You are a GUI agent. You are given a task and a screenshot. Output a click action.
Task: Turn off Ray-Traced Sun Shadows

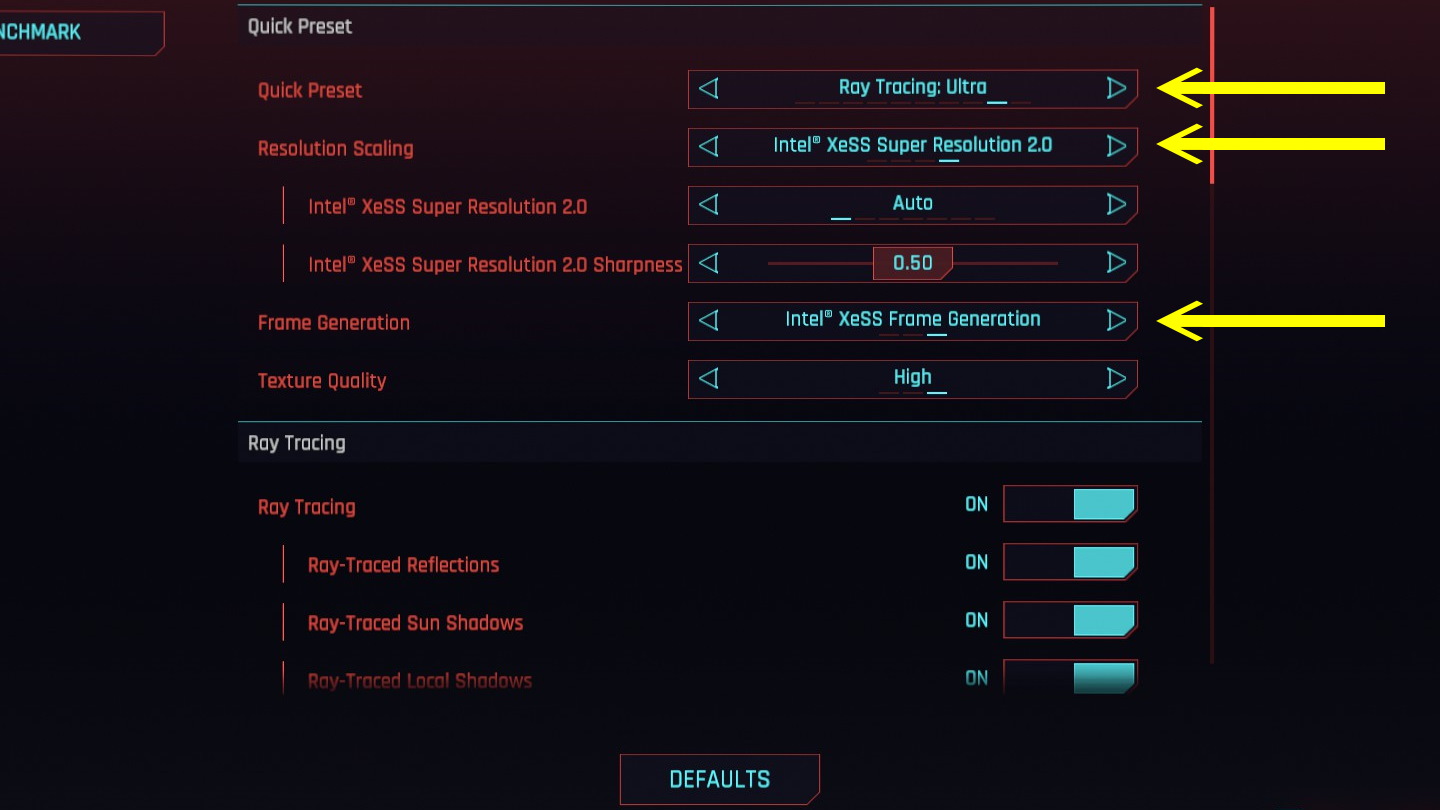coord(1070,620)
